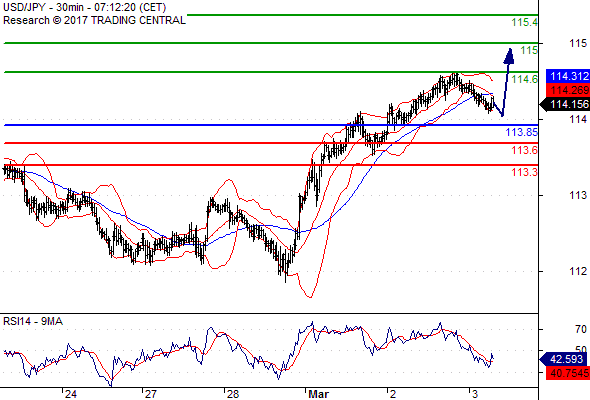
Task: Click the 113.3 red support label
Action: pos(525,172)
